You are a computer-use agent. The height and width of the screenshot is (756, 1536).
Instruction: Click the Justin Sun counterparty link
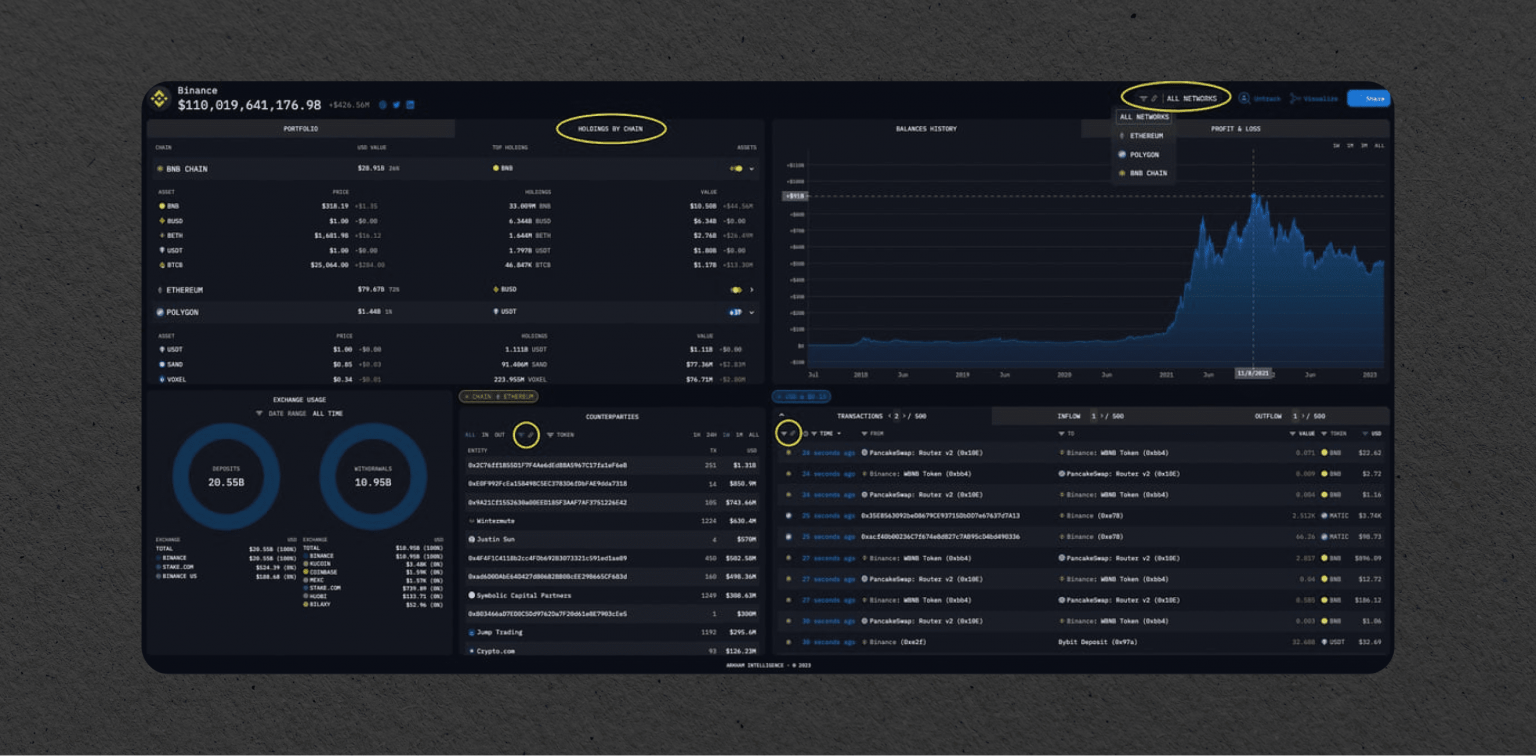click(x=497, y=540)
